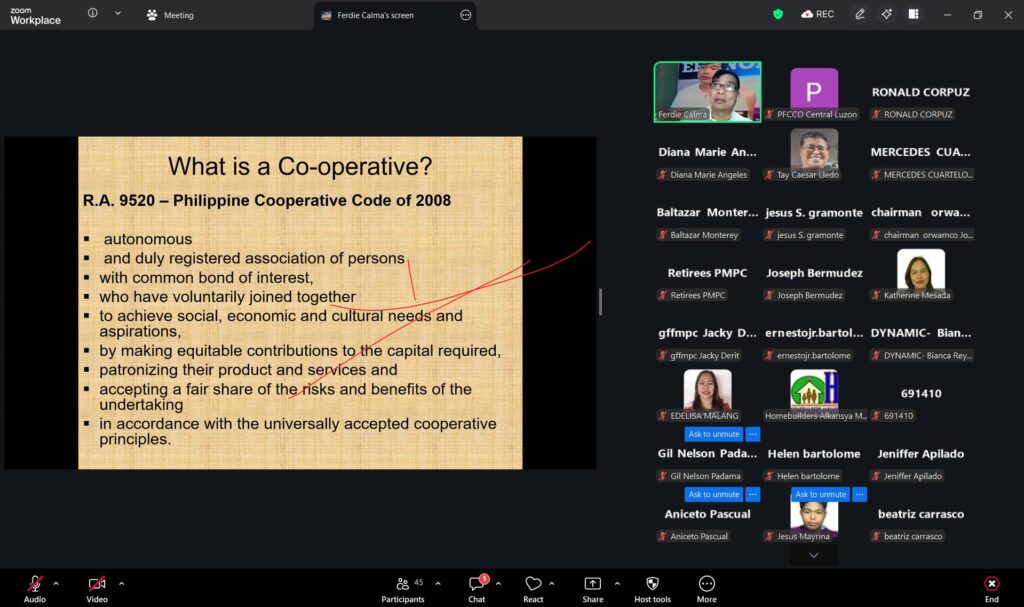Screen dimensions: 1024x607
Task: Click the Share screen icon
Action: (592, 584)
